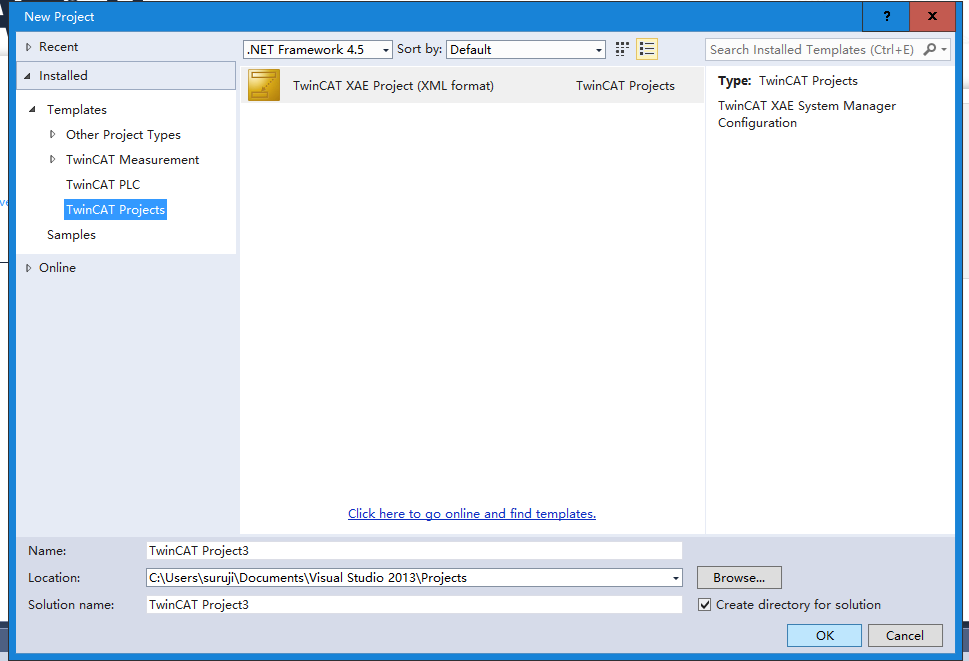Expand Other Project Types node

(x=53, y=134)
